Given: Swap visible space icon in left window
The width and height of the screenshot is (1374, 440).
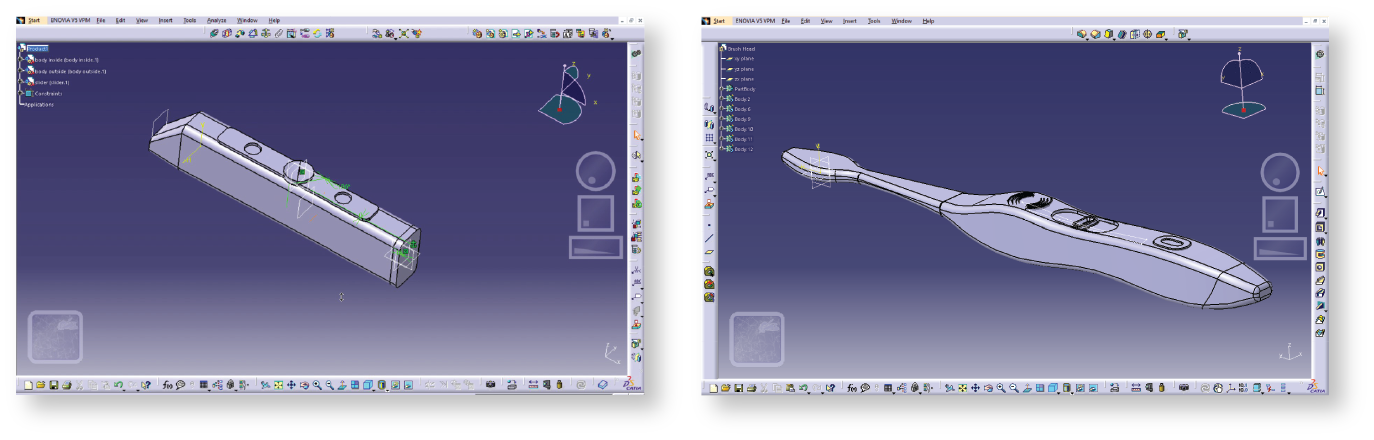Looking at the screenshot, I should point(408,385).
